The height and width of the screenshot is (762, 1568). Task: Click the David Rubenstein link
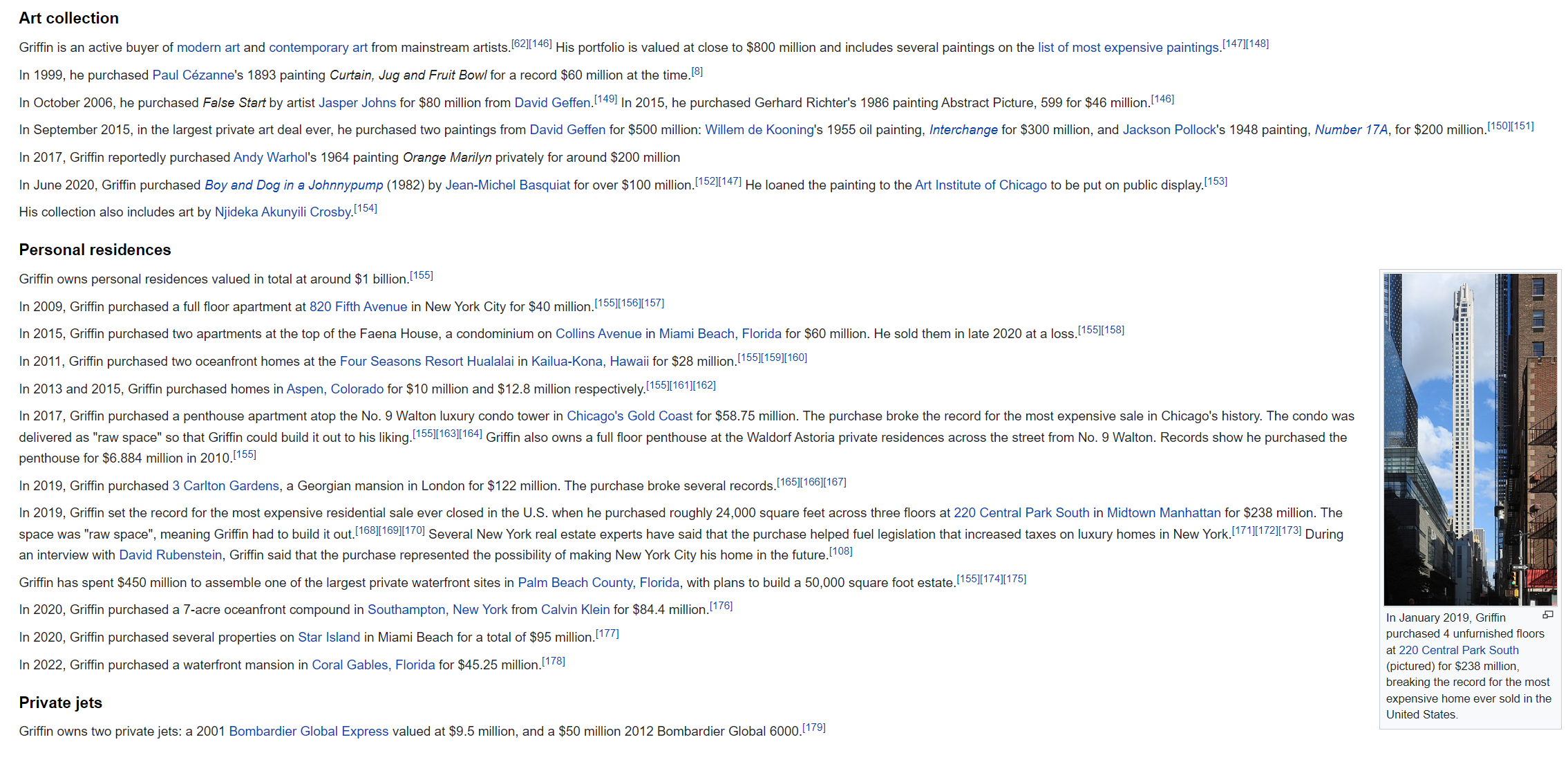tap(171, 555)
